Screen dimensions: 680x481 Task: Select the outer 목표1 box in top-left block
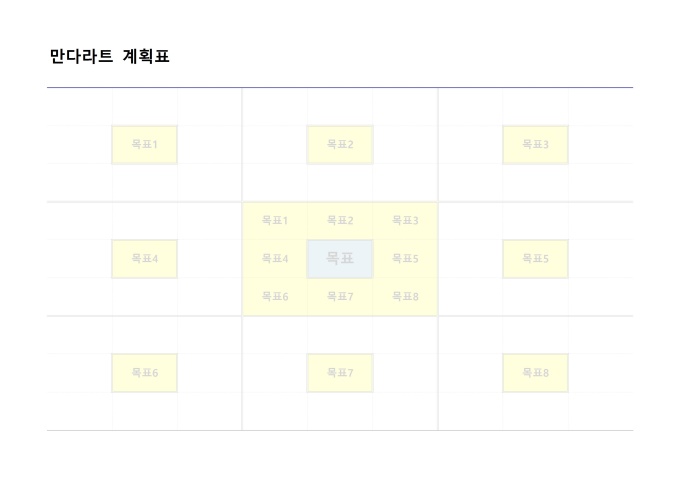(144, 145)
